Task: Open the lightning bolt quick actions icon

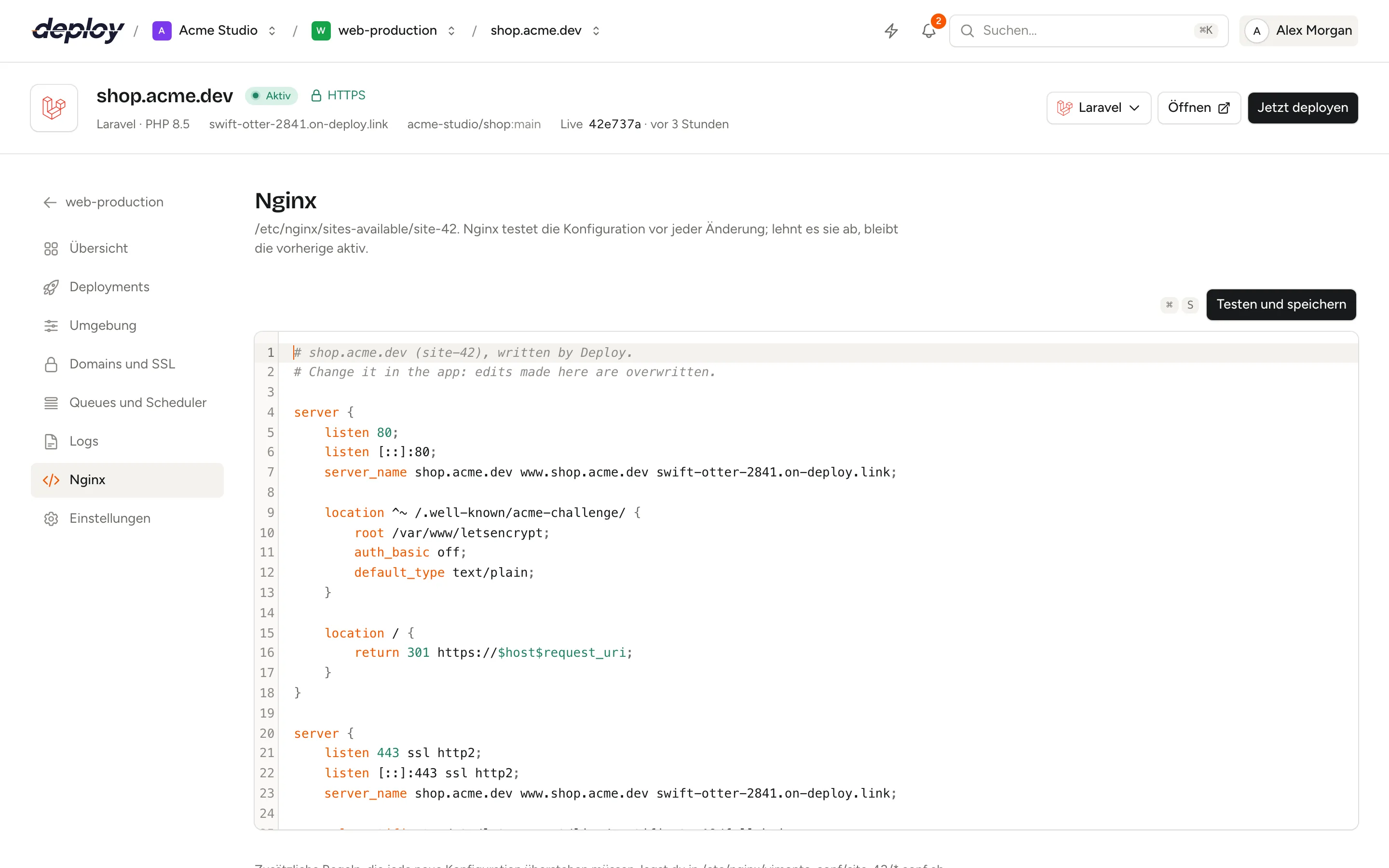Action: pyautogui.click(x=891, y=30)
